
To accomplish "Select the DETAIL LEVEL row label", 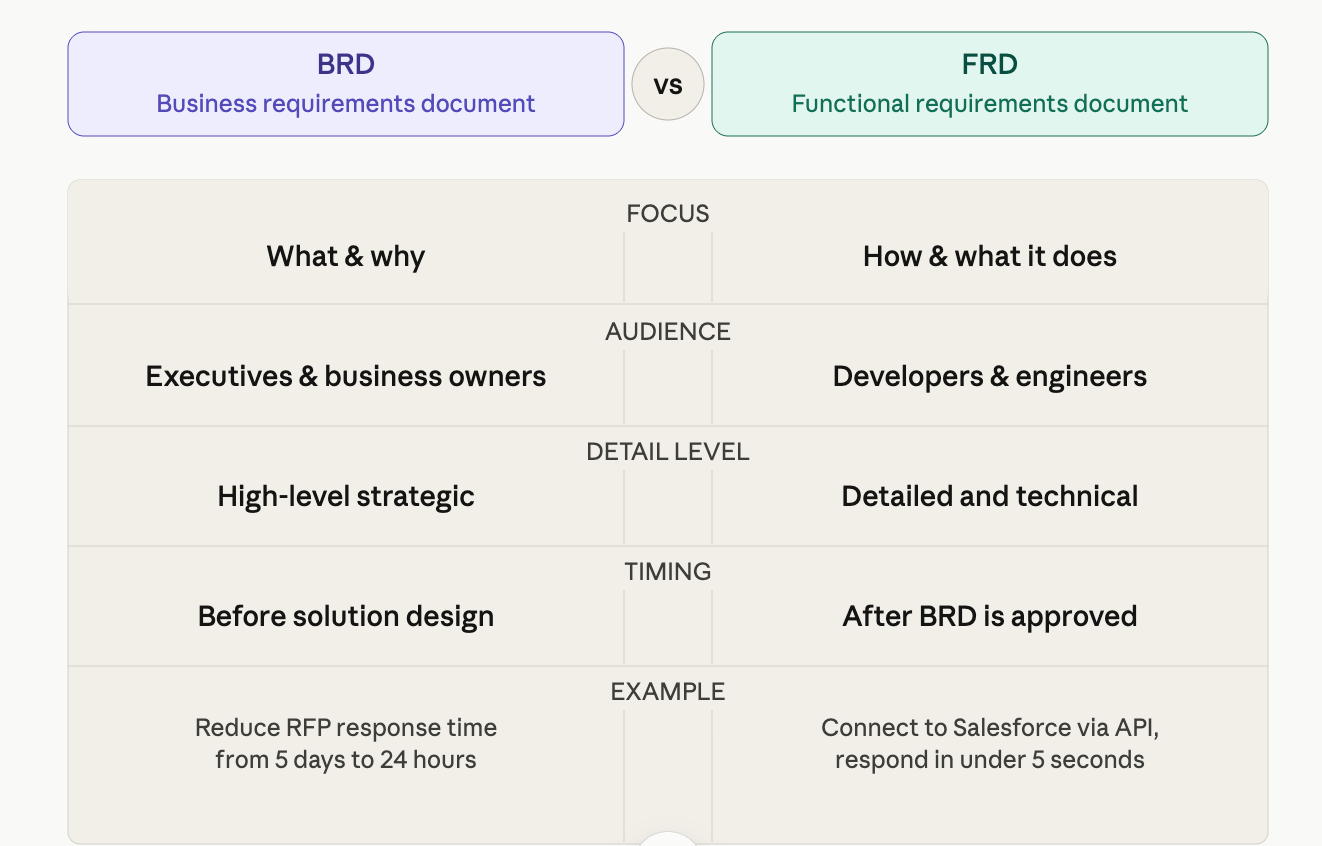I will tap(668, 452).
